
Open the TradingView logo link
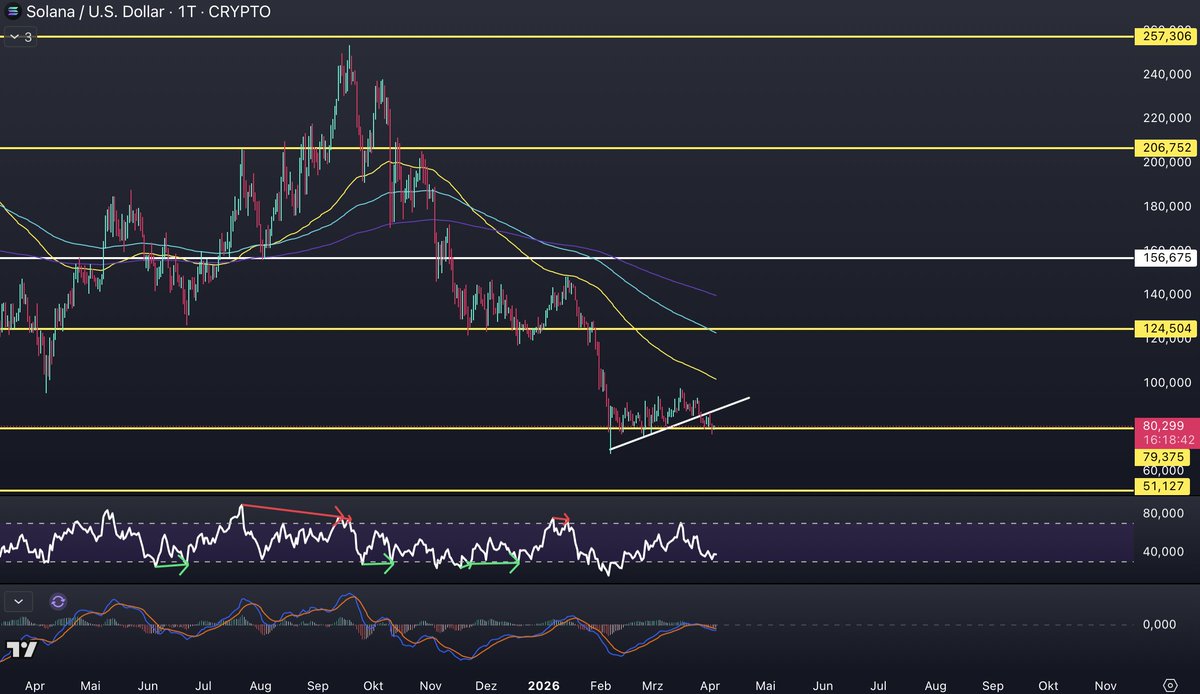pyautogui.click(x=21, y=649)
